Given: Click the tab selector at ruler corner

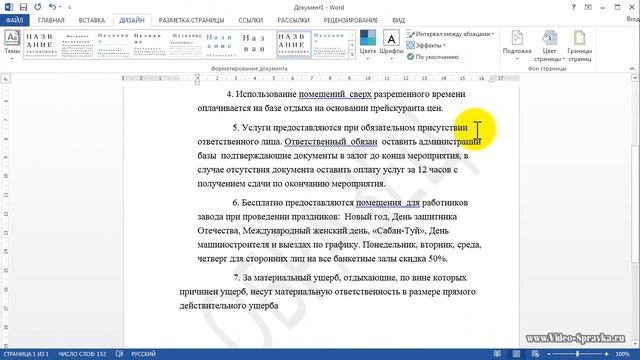Looking at the screenshot, I should coord(6,78).
